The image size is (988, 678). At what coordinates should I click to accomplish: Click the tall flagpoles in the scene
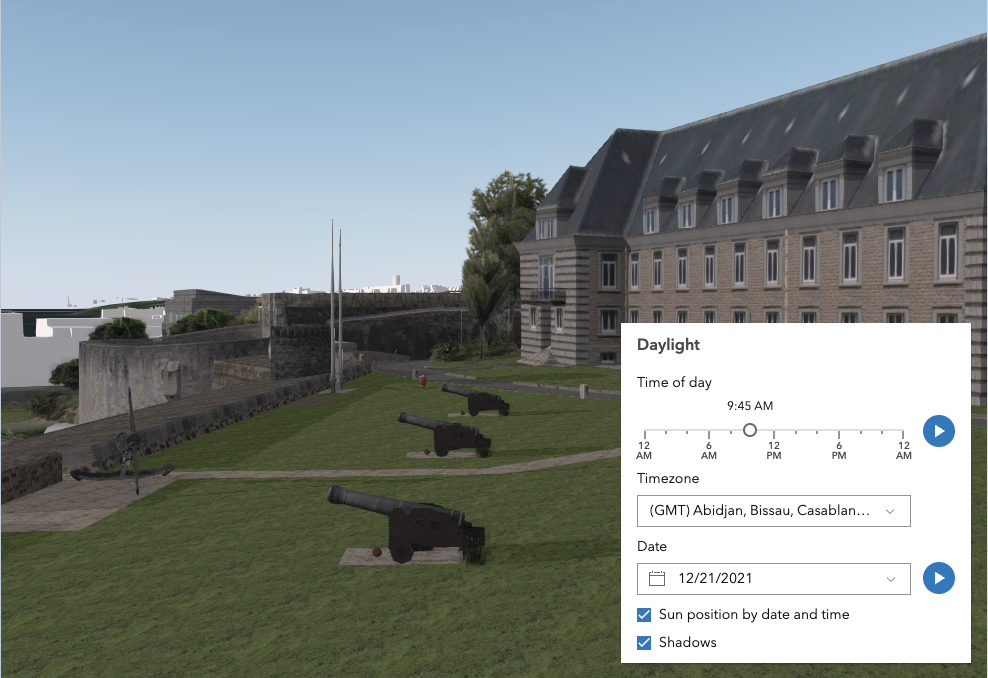[335, 310]
